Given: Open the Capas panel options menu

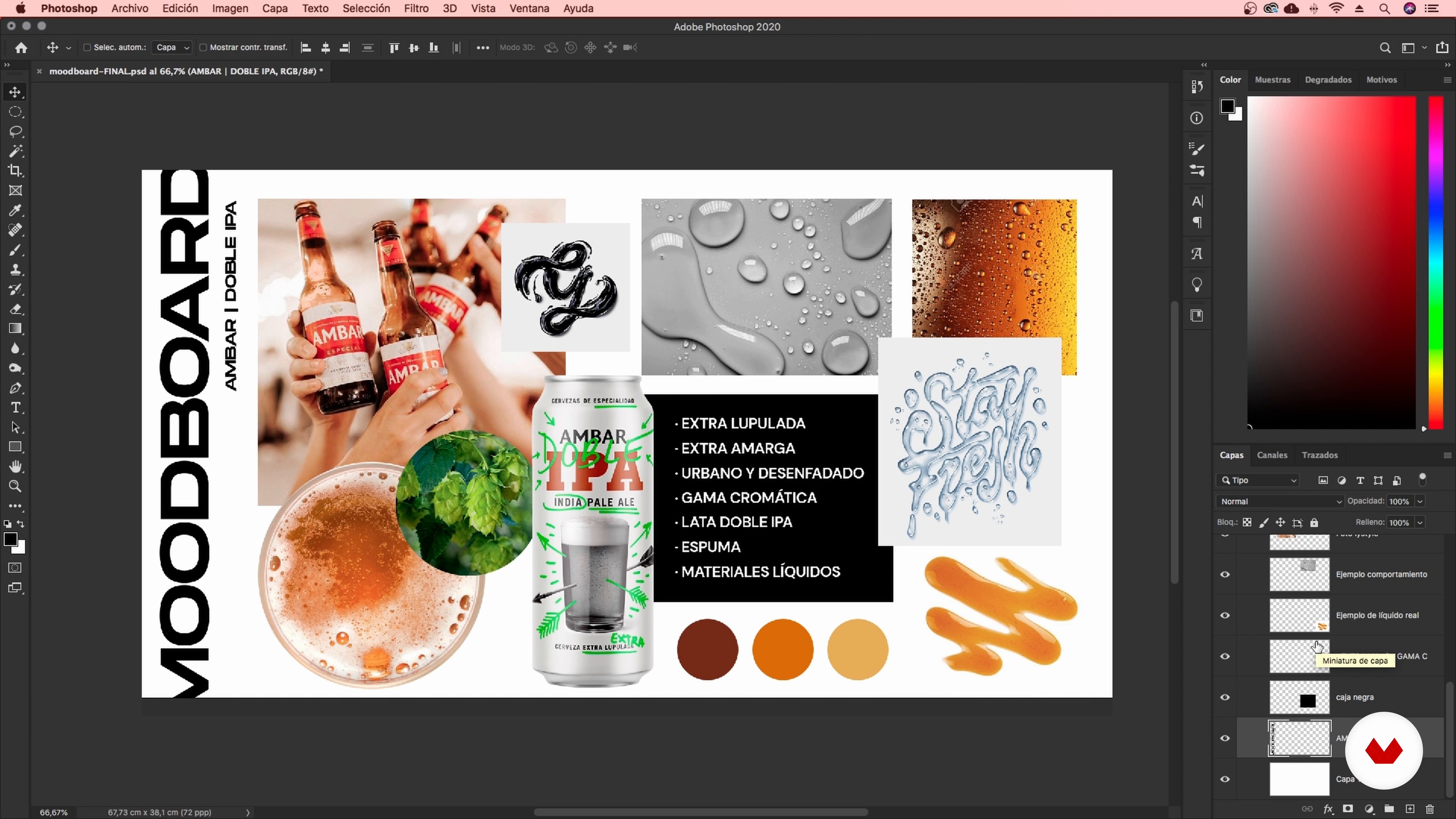Looking at the screenshot, I should [x=1447, y=455].
